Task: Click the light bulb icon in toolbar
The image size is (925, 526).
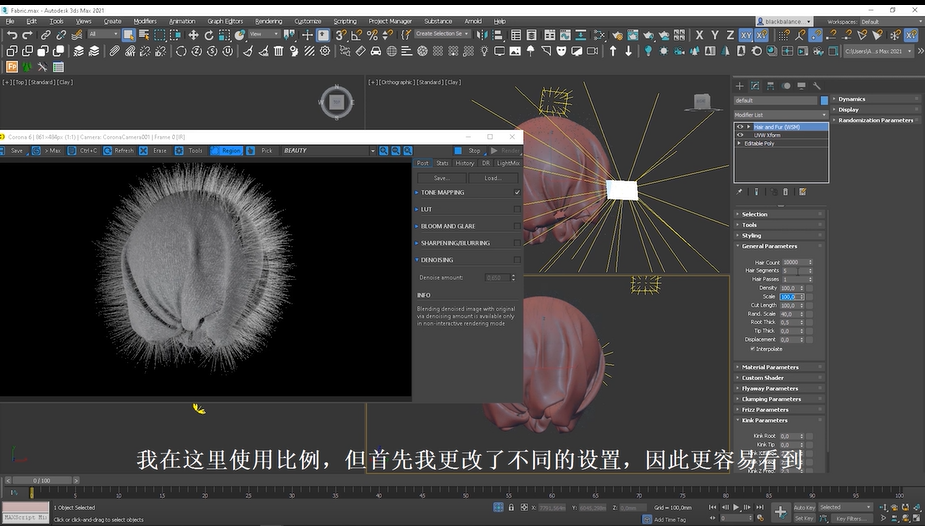Action: (x=484, y=51)
